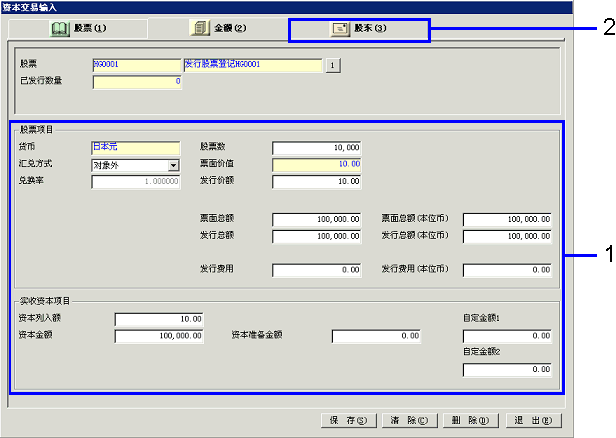This screenshot has height=438, width=616.
Task: Click the stock name field 发行股票登记HG0001
Action: tap(253, 65)
